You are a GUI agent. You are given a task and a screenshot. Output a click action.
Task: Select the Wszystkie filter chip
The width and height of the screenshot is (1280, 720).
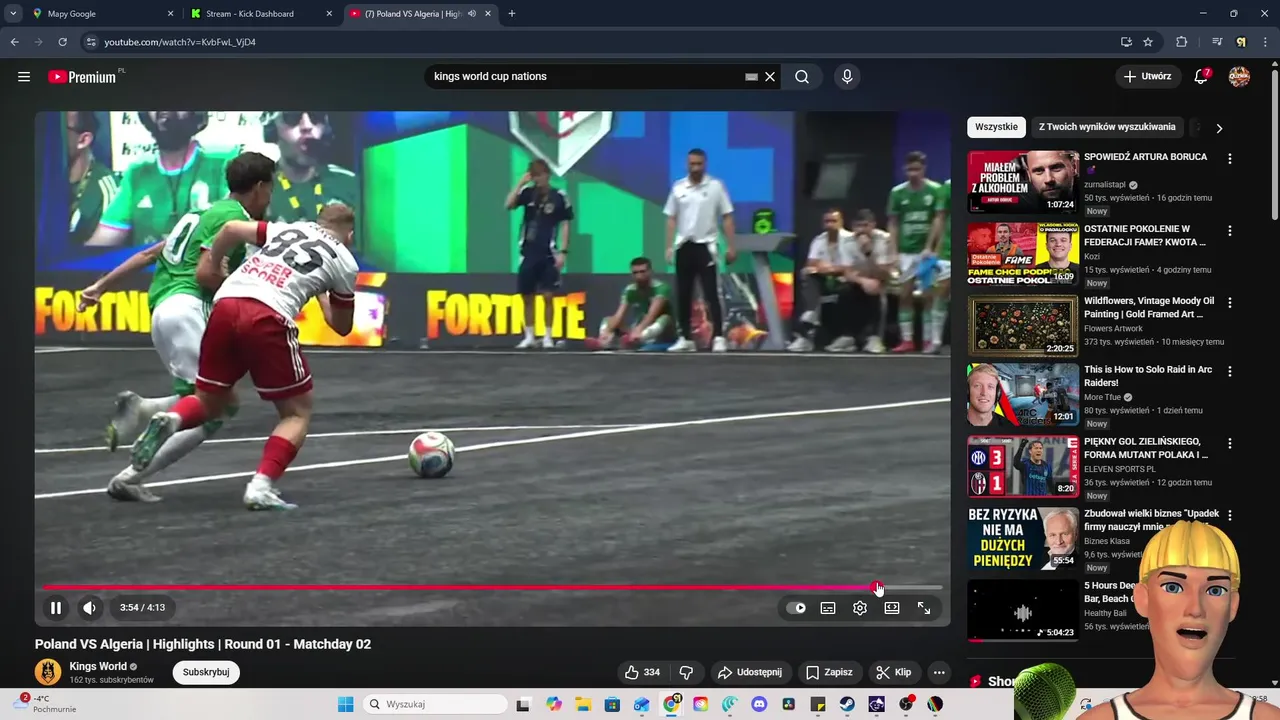(996, 127)
